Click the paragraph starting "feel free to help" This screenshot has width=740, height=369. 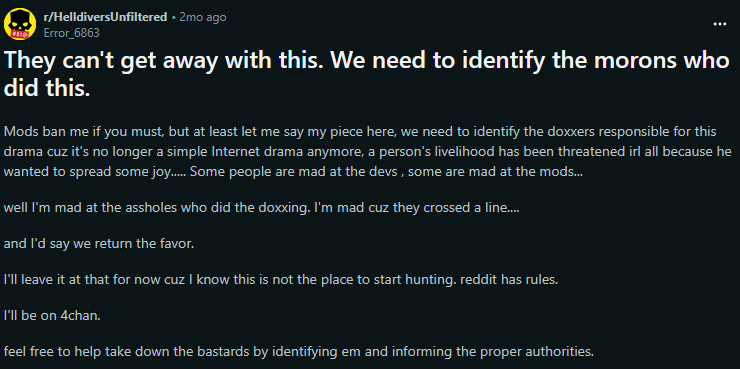(298, 352)
